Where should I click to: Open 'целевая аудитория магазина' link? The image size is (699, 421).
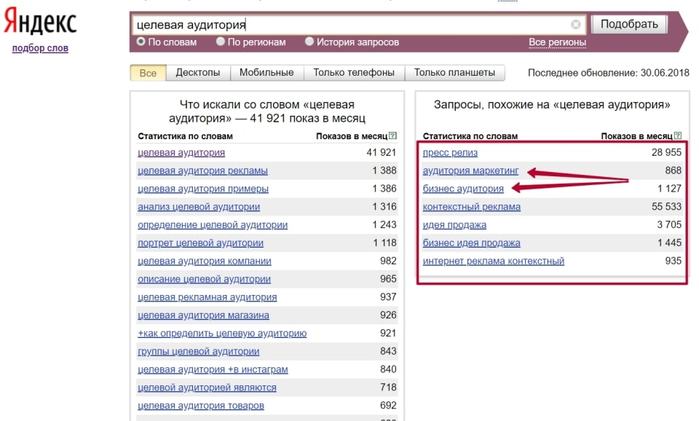click(x=203, y=315)
